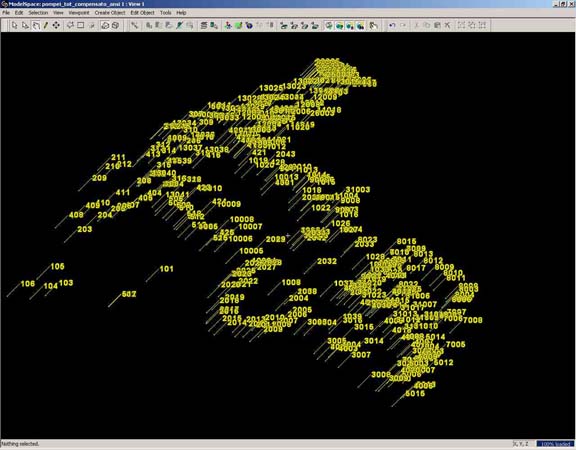The height and width of the screenshot is (450, 576).
Task: Select the Pick mode arrow tool
Action: pyautogui.click(x=14, y=25)
